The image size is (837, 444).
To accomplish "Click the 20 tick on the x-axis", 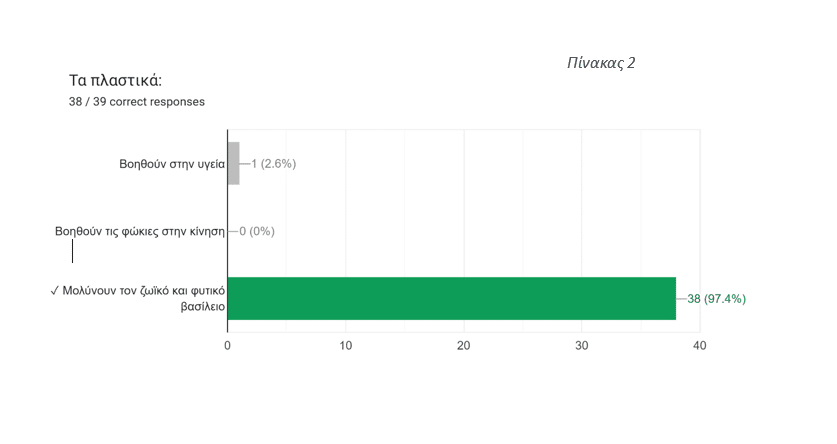I will tap(463, 346).
